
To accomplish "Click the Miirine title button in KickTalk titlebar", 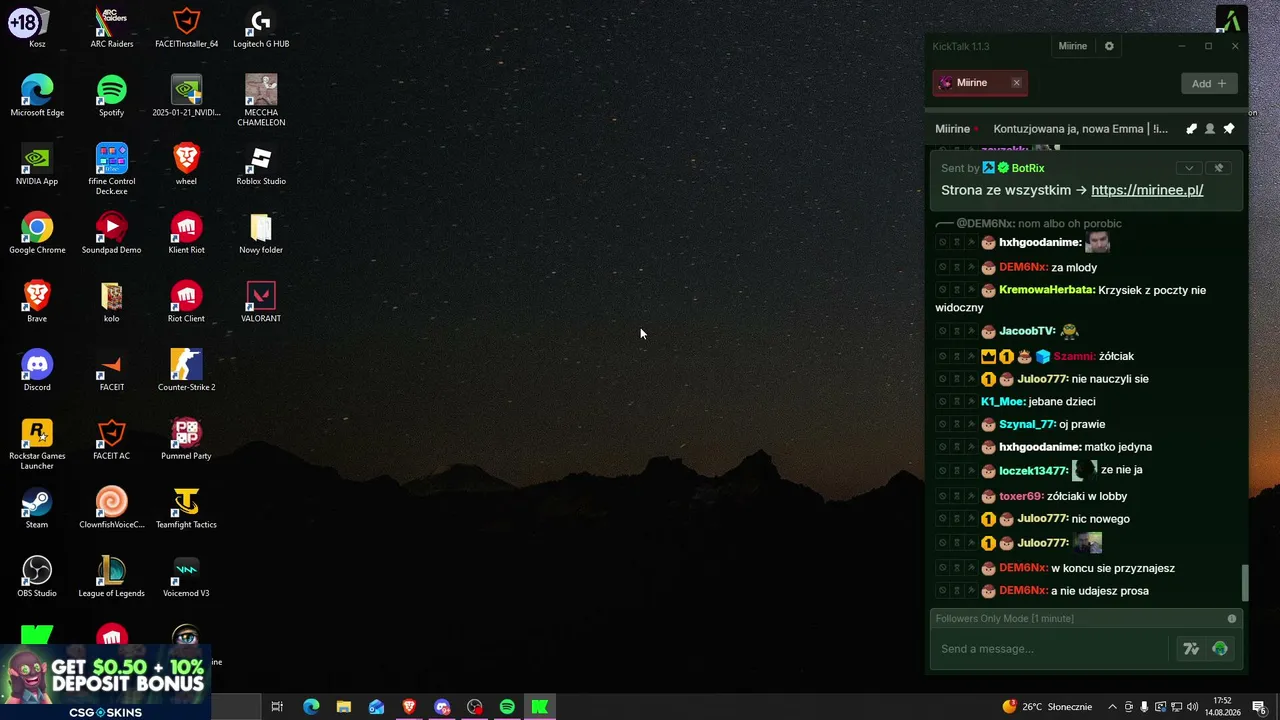I will 1073,46.
